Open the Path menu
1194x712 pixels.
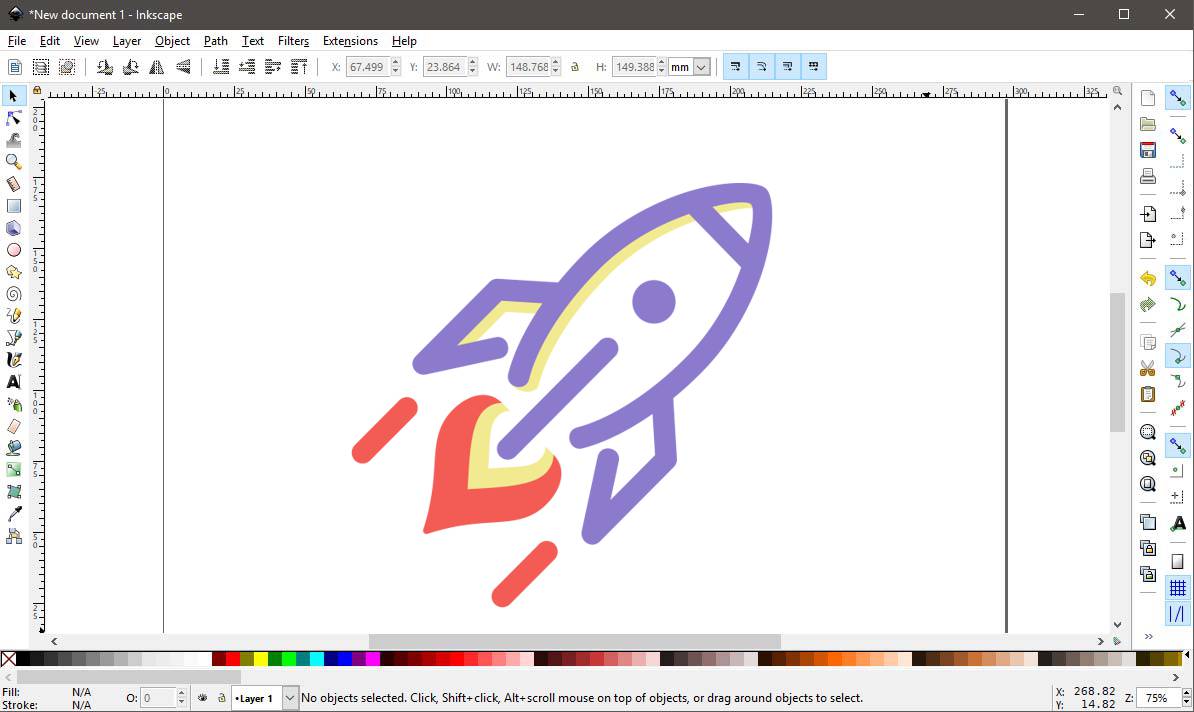click(x=215, y=41)
